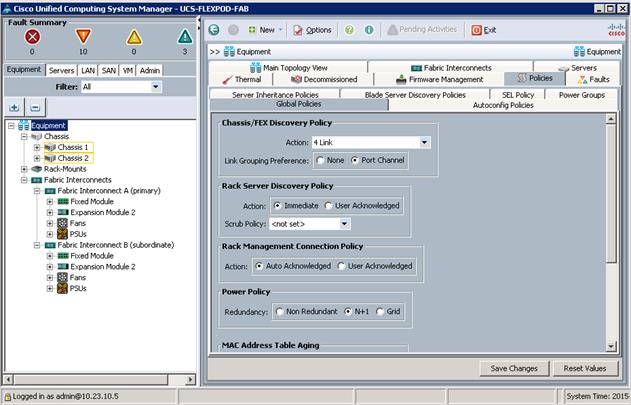This screenshot has height=405, width=631.
Task: Click the policies pane vertical scrollbar thumb
Action: tap(611, 193)
